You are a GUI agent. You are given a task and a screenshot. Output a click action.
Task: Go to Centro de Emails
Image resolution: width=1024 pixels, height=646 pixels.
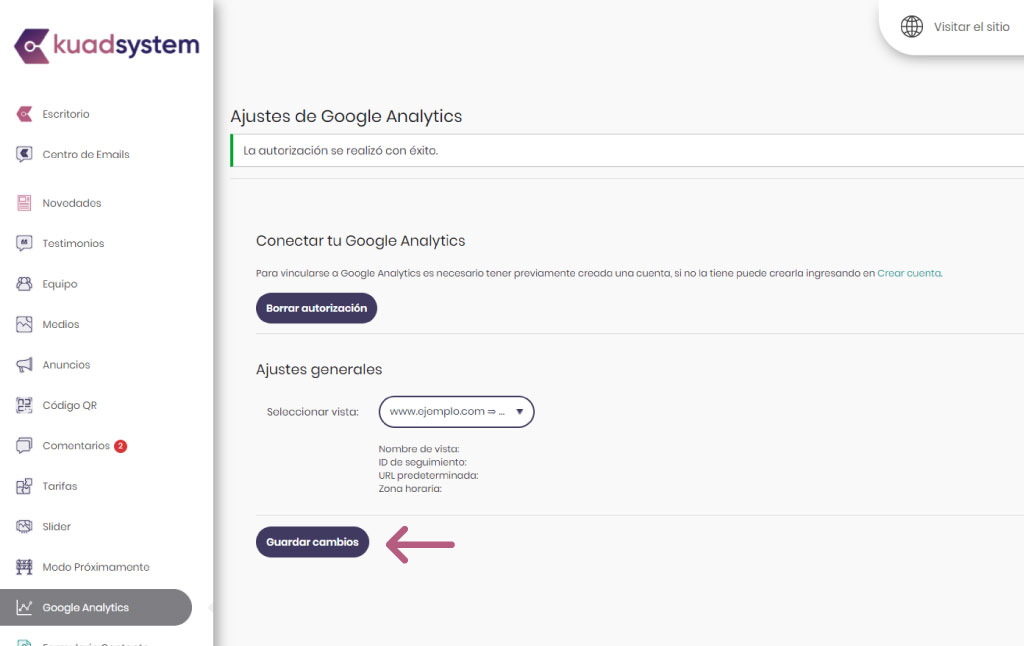click(86, 154)
